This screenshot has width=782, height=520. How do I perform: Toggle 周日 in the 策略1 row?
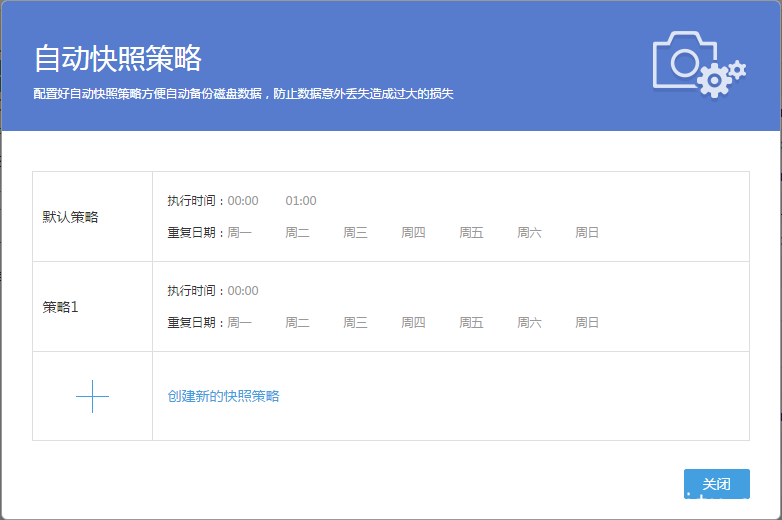(587, 323)
